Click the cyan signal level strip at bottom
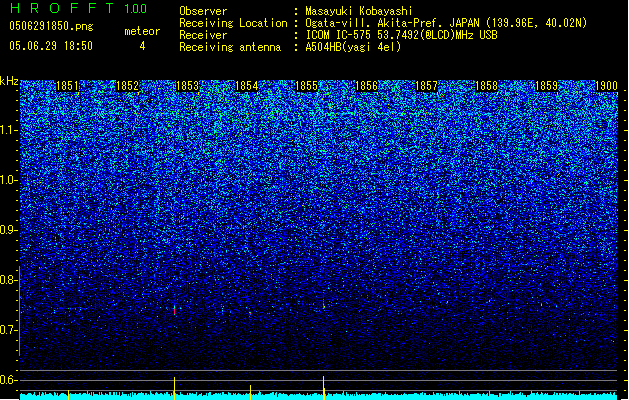629x400 pixels. [319, 396]
